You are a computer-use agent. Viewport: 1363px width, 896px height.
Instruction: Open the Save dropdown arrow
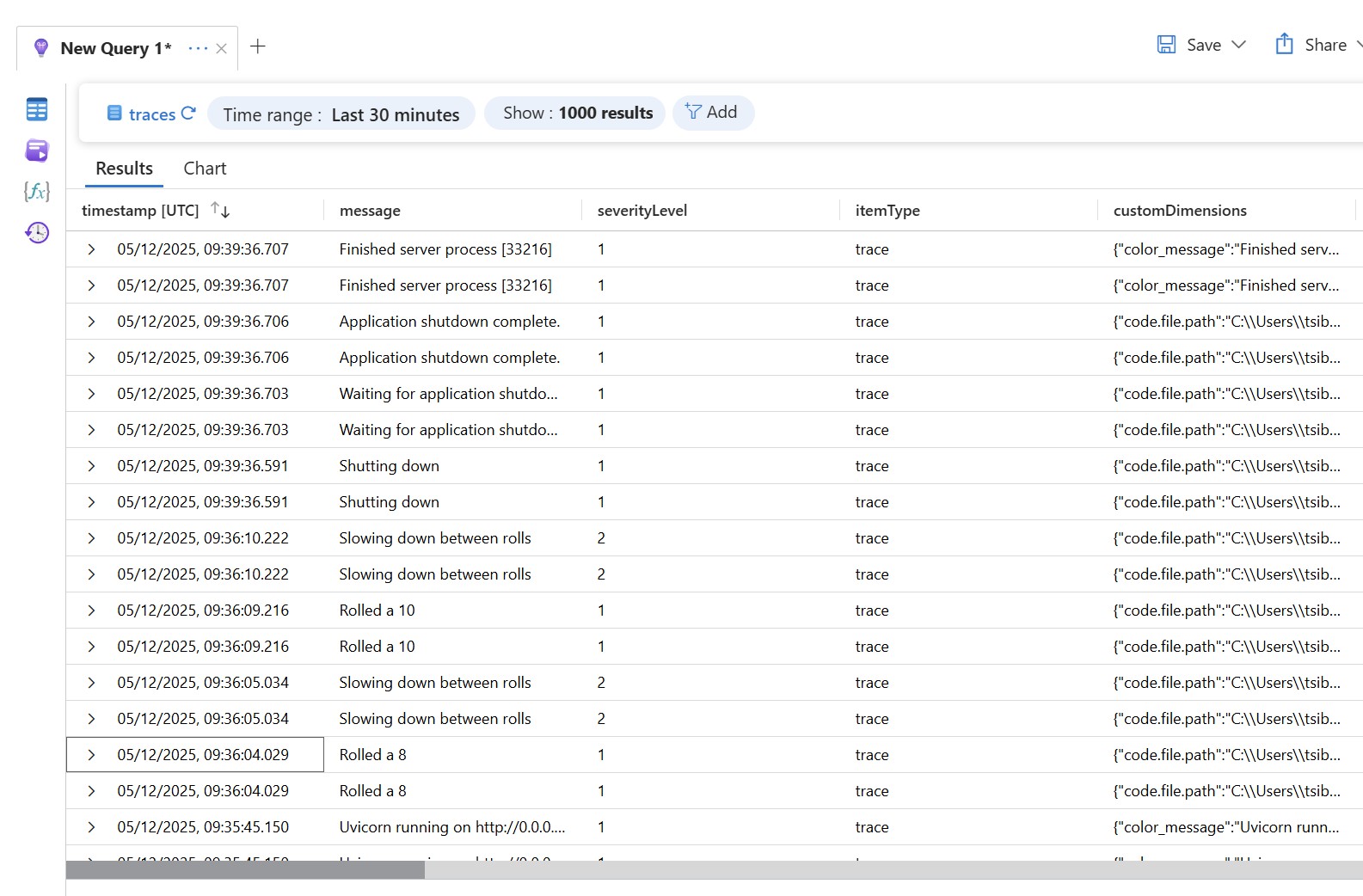tap(1238, 45)
